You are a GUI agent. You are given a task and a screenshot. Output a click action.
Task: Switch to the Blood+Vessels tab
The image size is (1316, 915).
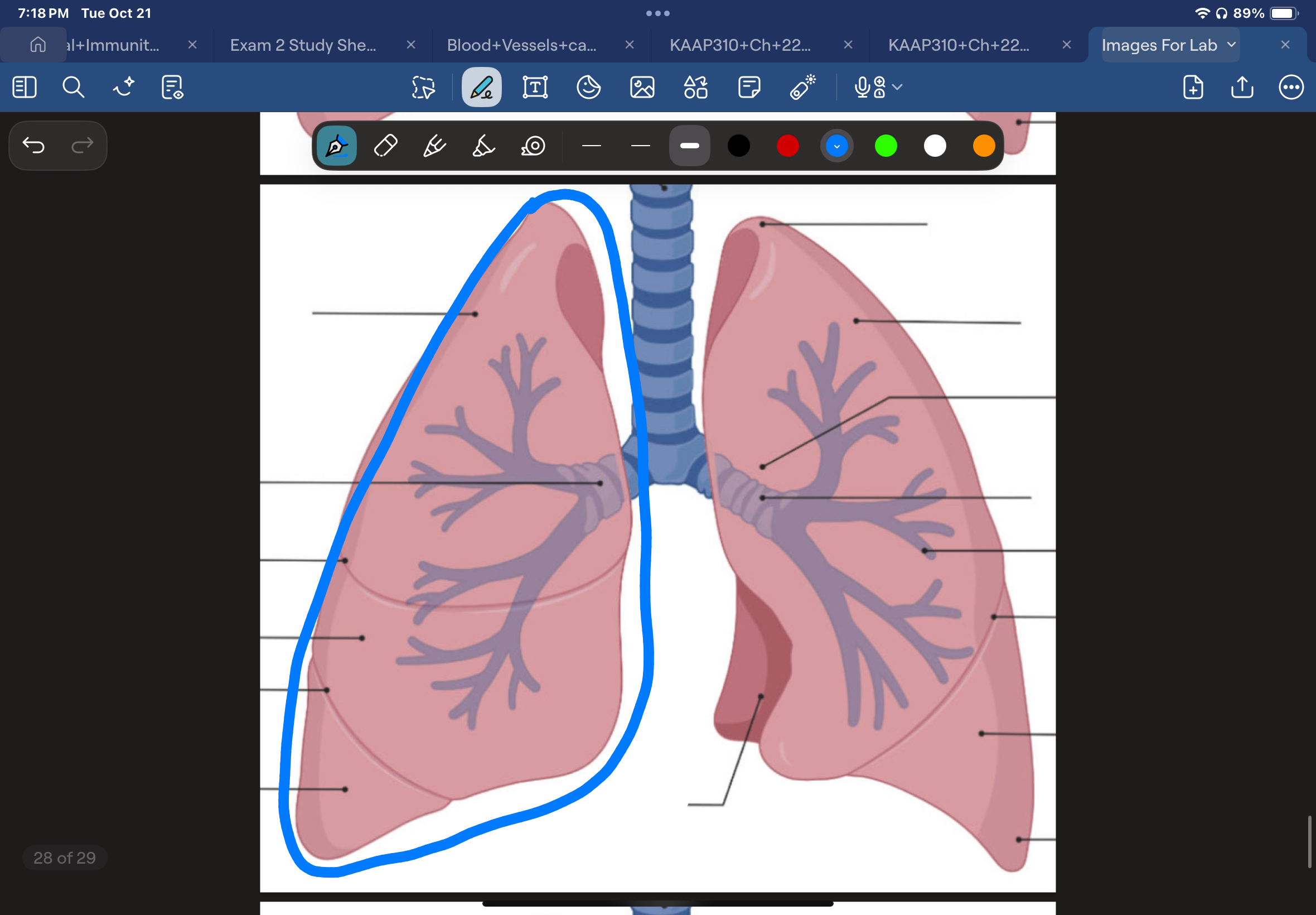tap(522, 45)
